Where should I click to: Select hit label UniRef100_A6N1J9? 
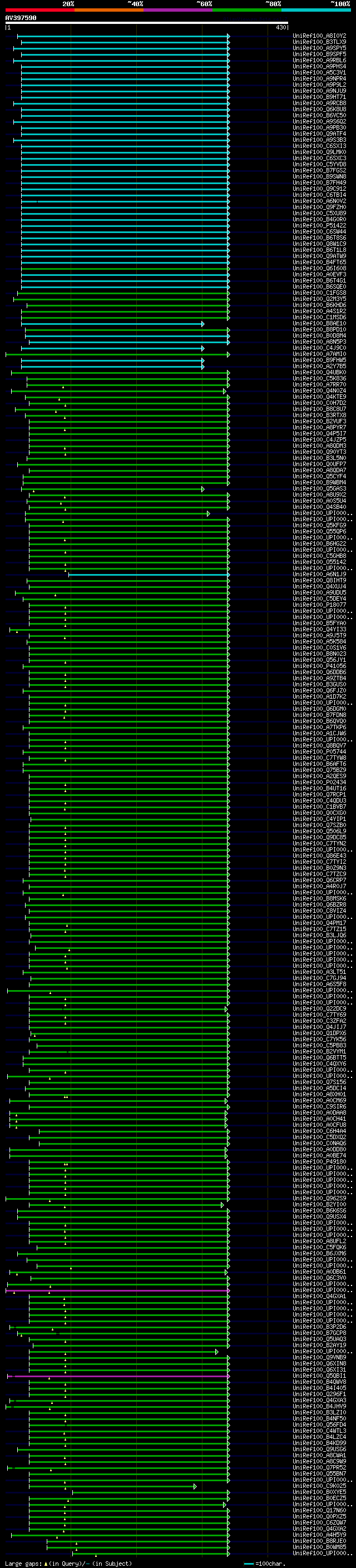point(319,574)
